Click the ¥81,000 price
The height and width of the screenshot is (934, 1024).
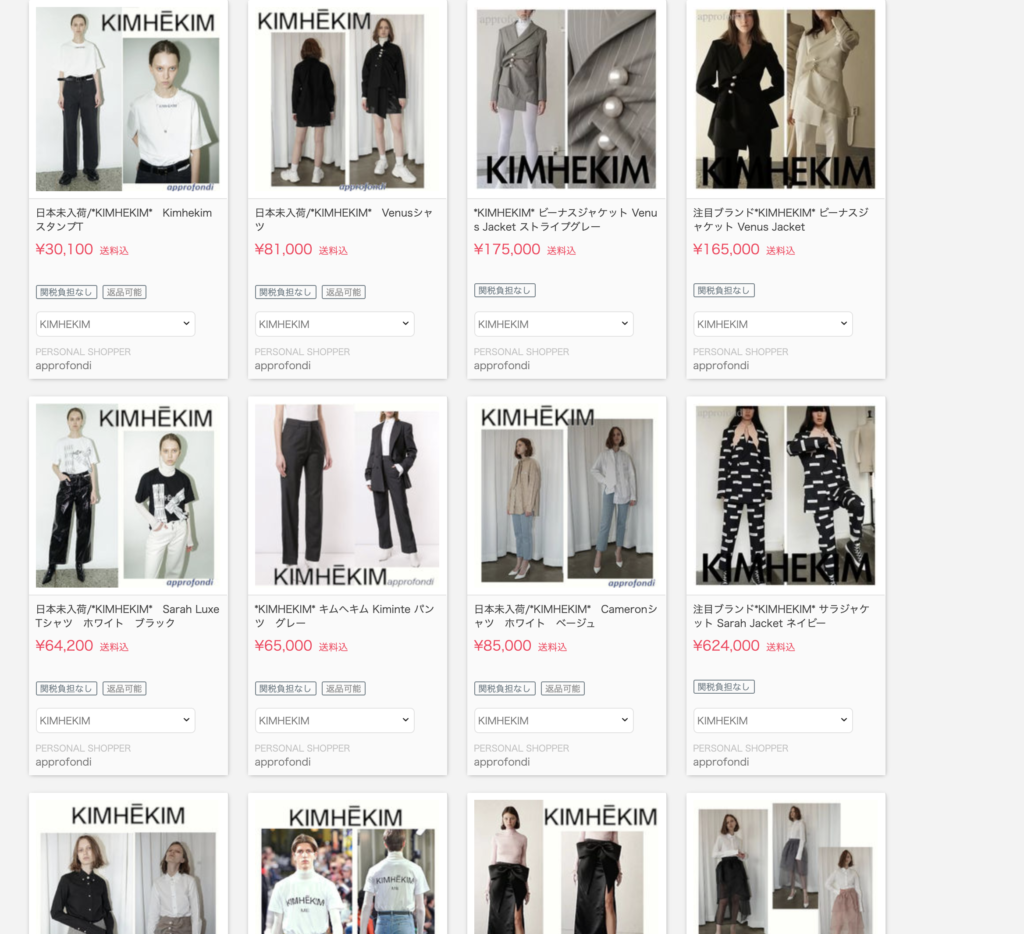(283, 250)
